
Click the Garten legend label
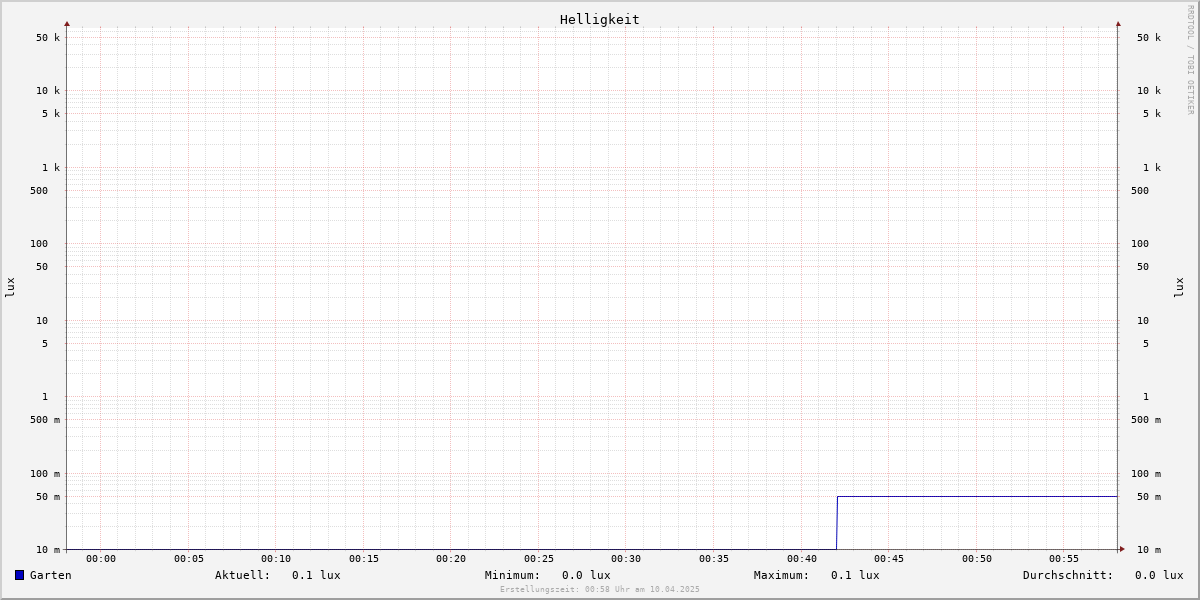(x=51, y=575)
